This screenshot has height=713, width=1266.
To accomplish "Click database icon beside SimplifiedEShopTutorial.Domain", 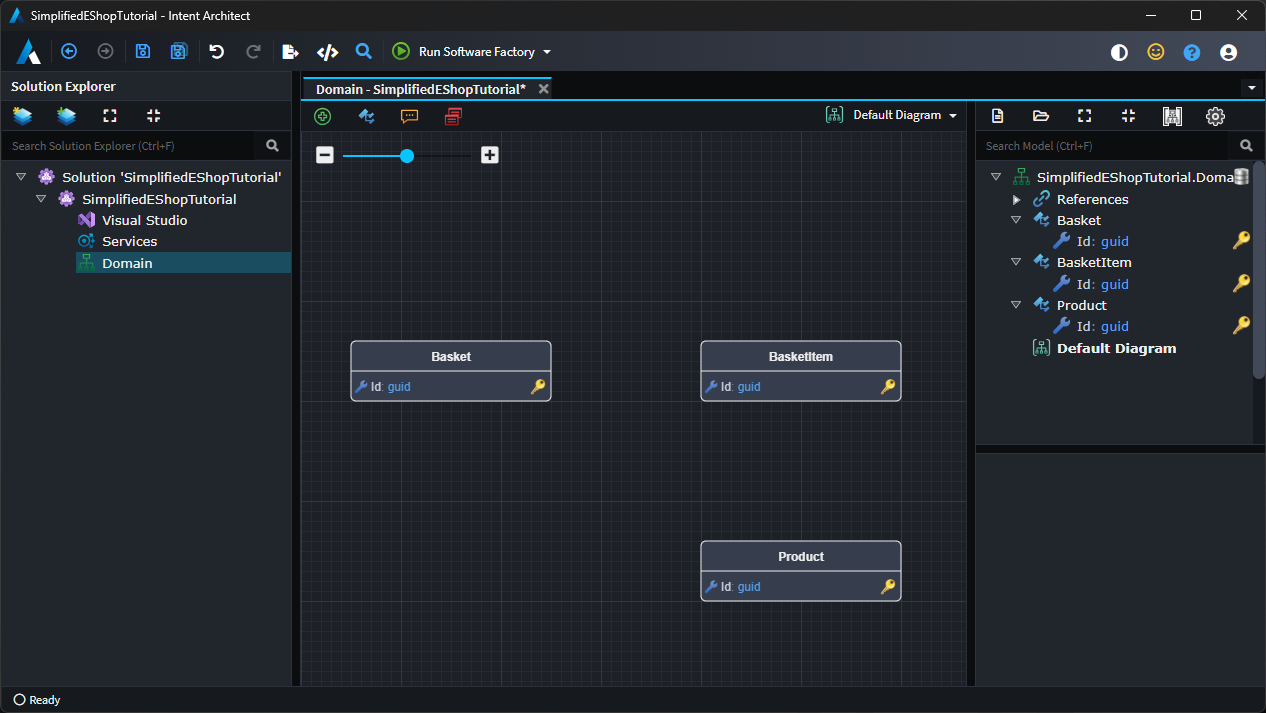I will (1241, 177).
